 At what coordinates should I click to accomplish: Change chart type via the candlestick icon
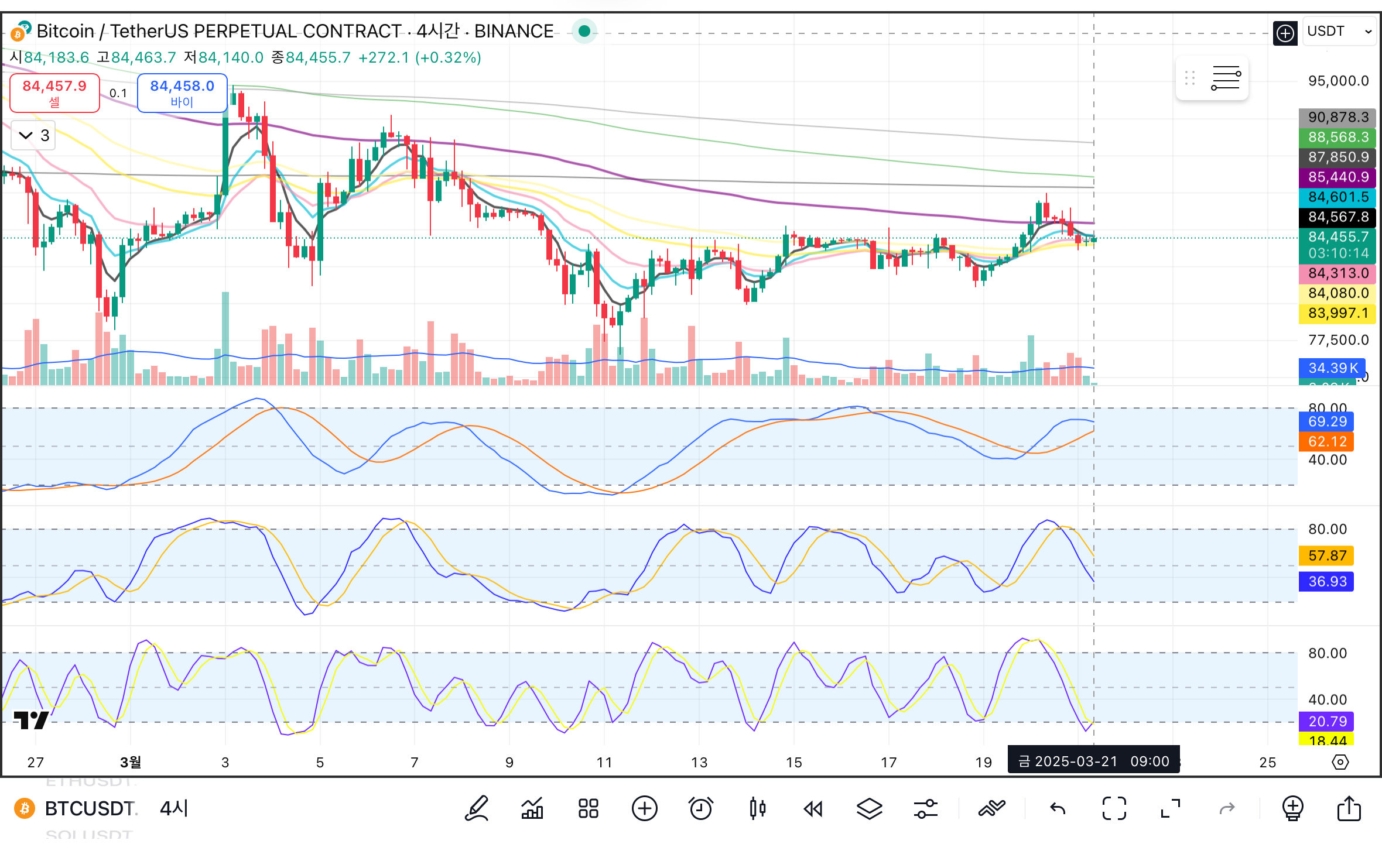(x=757, y=809)
